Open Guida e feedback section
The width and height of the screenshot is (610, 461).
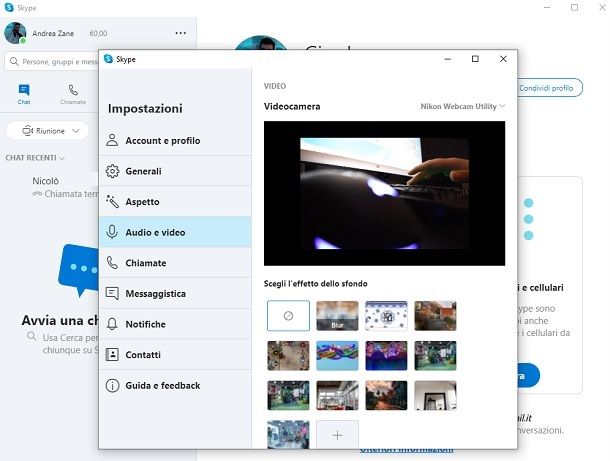175,386
